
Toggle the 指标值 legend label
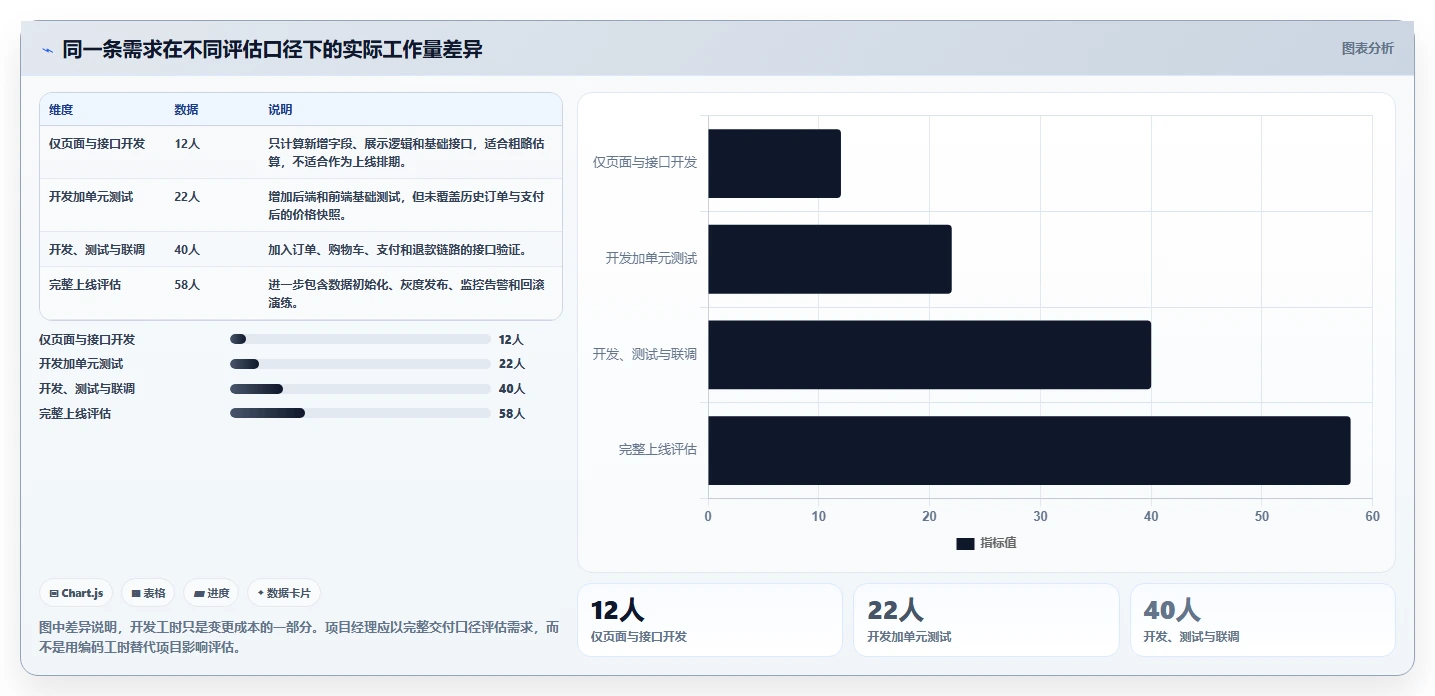(x=998, y=543)
